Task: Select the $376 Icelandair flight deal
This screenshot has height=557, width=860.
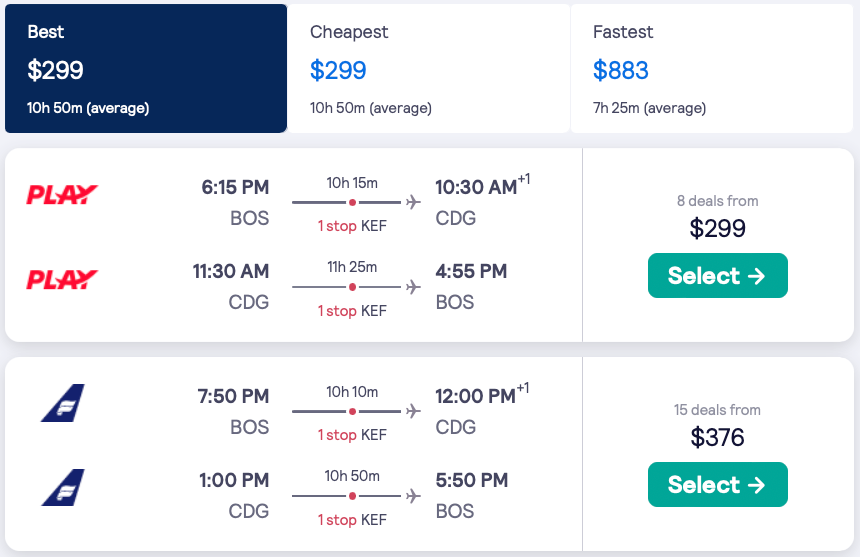Action: (717, 485)
